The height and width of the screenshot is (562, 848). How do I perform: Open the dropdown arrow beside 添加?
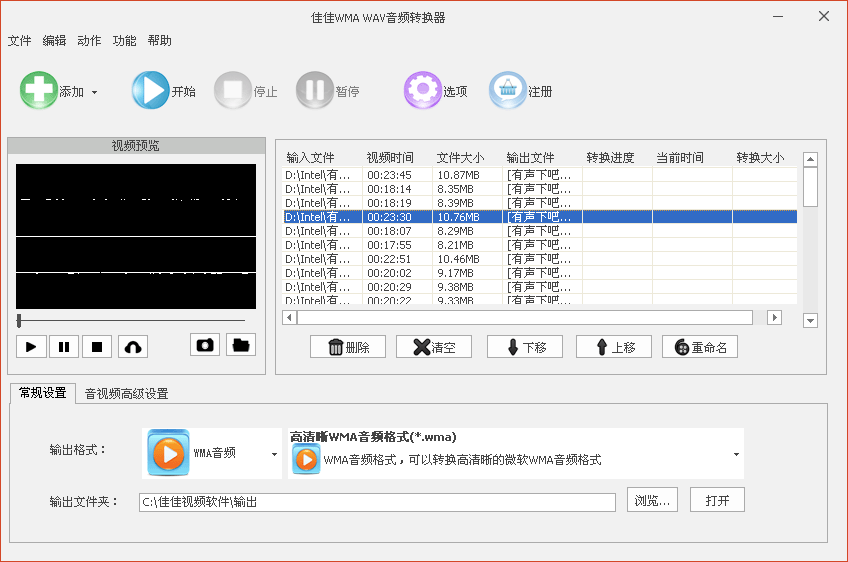[x=95, y=92]
